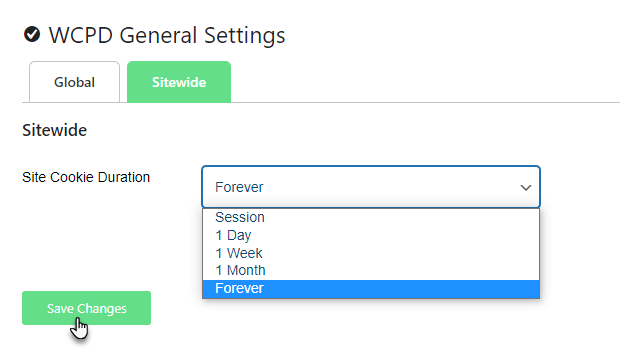
Task: Click the Sitewide section heading
Action: pyautogui.click(x=55, y=130)
